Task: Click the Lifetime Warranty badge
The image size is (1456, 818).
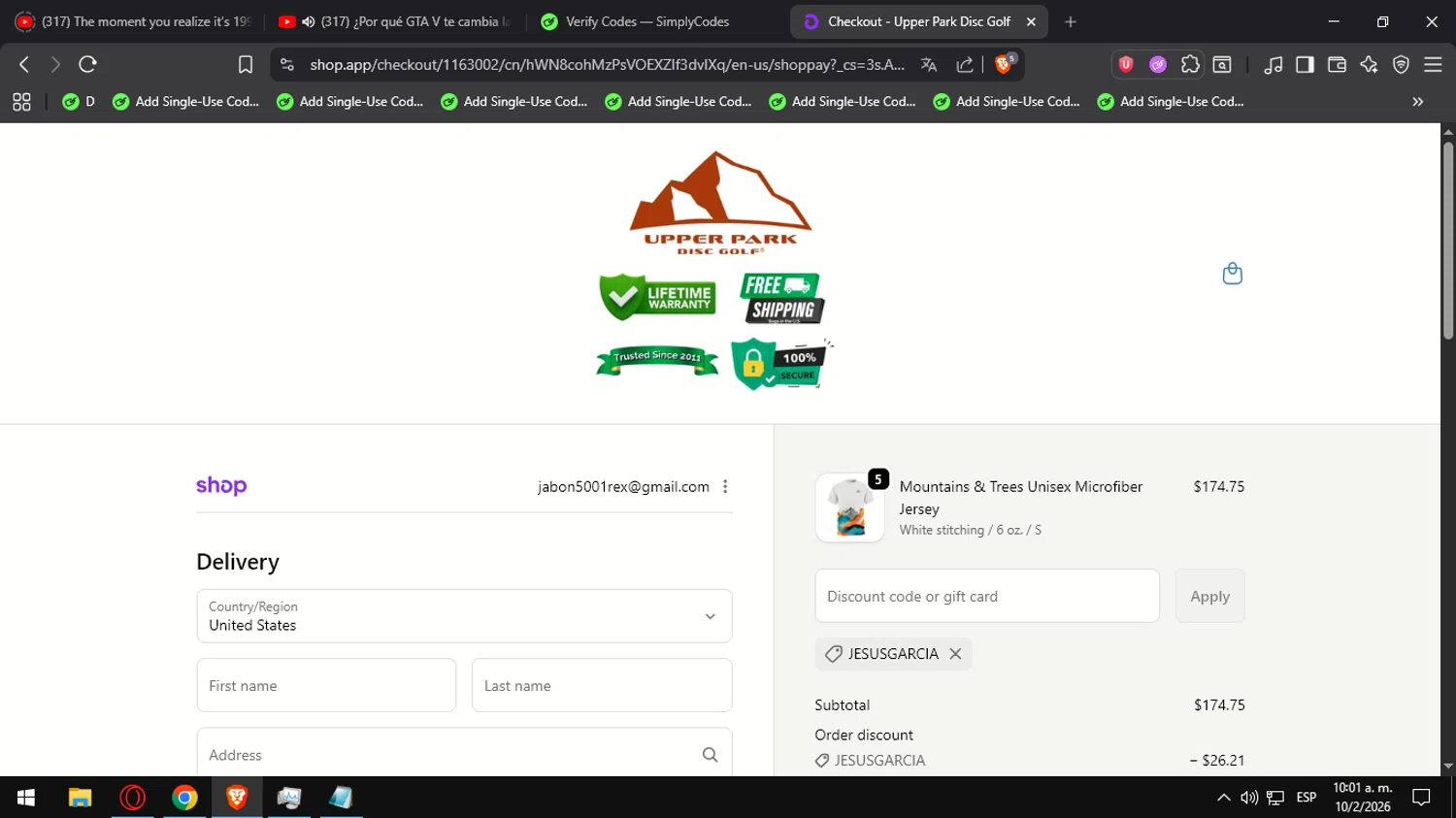Action: 657,297
